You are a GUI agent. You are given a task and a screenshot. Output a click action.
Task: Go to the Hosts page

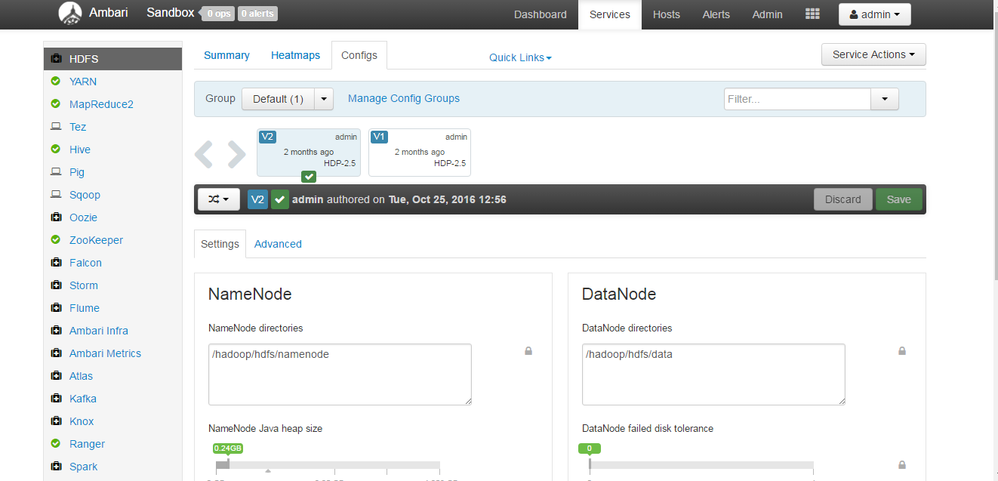666,15
